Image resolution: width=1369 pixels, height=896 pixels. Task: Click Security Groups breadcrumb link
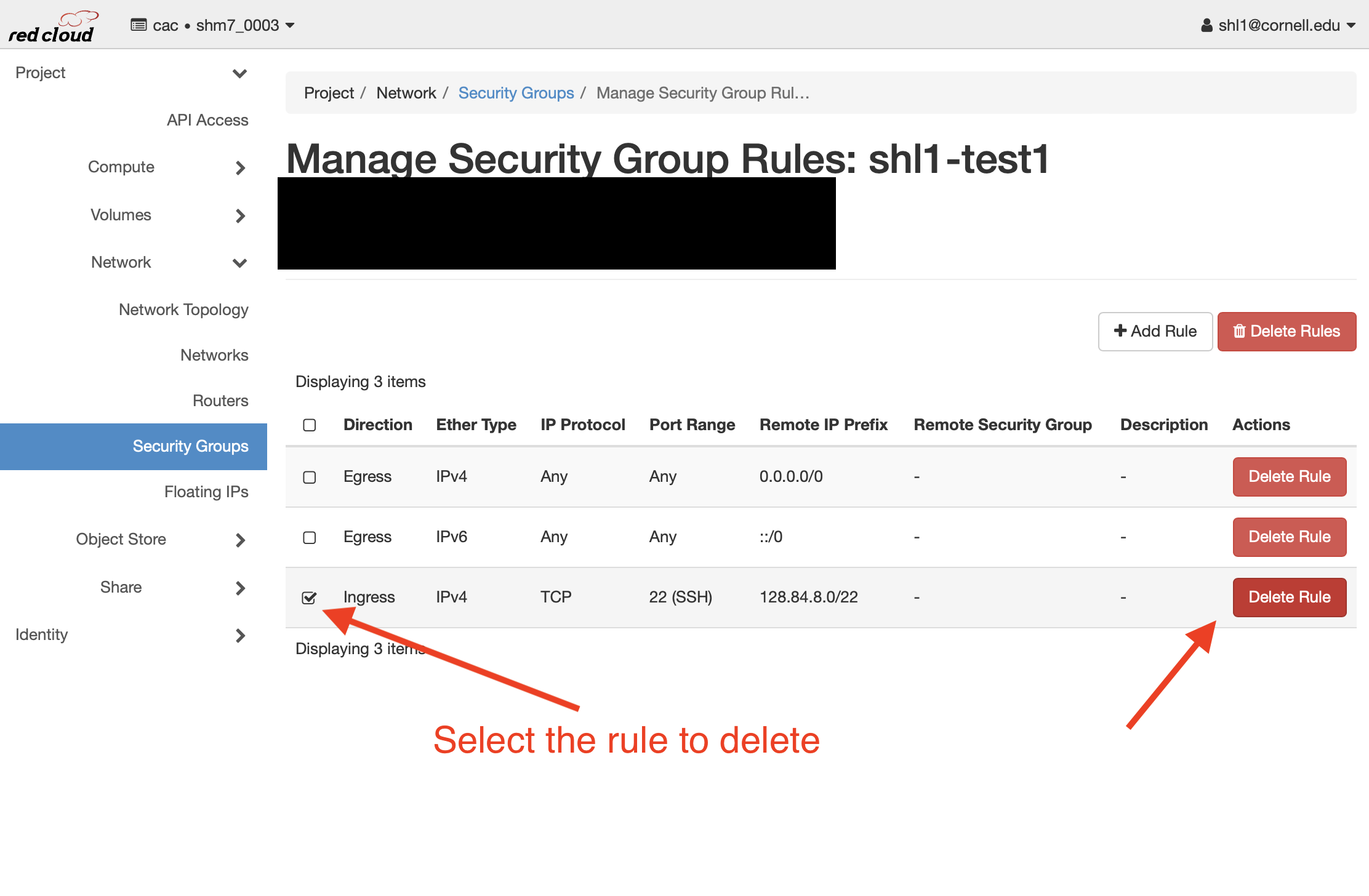tap(516, 93)
